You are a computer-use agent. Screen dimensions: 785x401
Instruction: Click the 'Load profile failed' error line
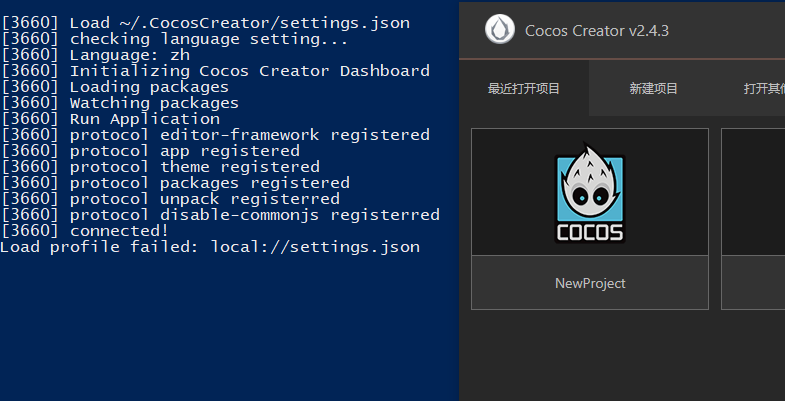click(x=210, y=247)
